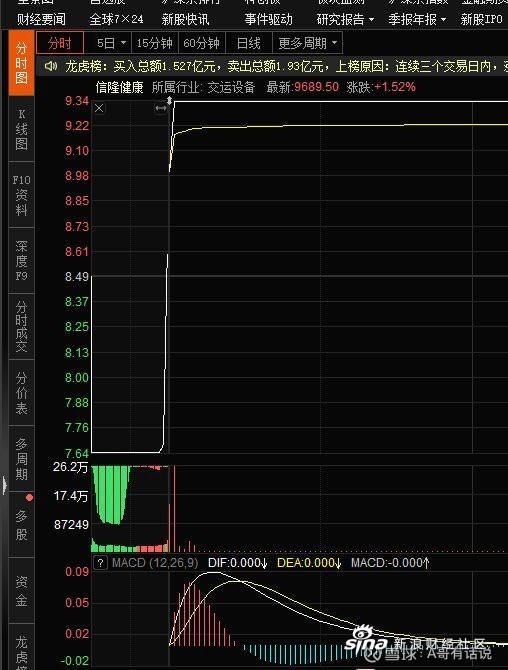Viewport: 508px width, 670px height.
Task: Switch chart to 15分钟 period
Action: [x=154, y=43]
